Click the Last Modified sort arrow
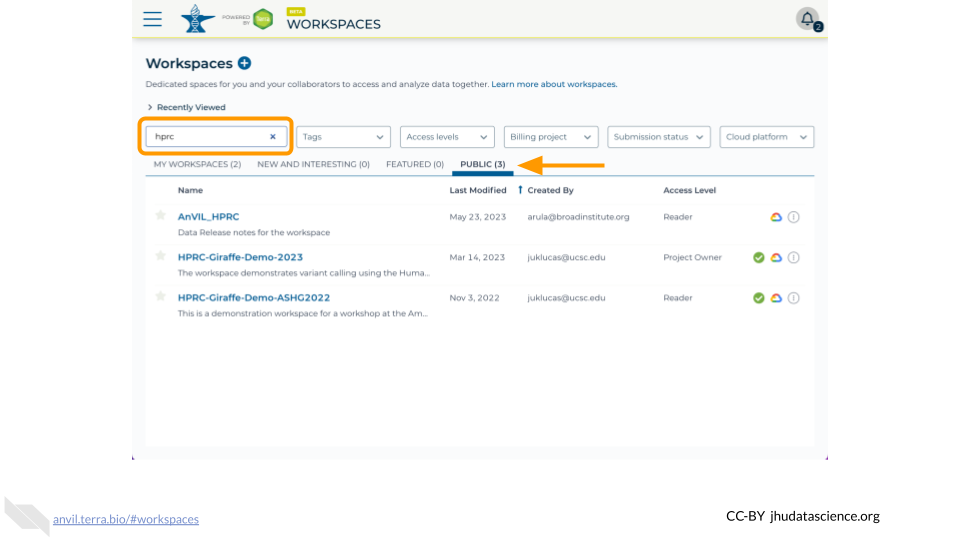This screenshot has height=540, width=960. pos(520,190)
